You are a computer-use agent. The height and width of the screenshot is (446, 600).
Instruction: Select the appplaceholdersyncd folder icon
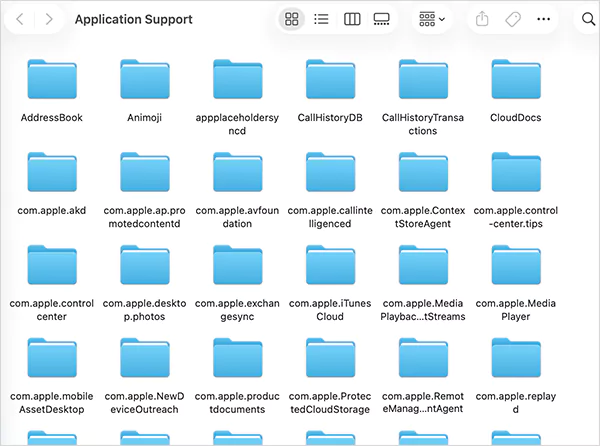tap(238, 79)
